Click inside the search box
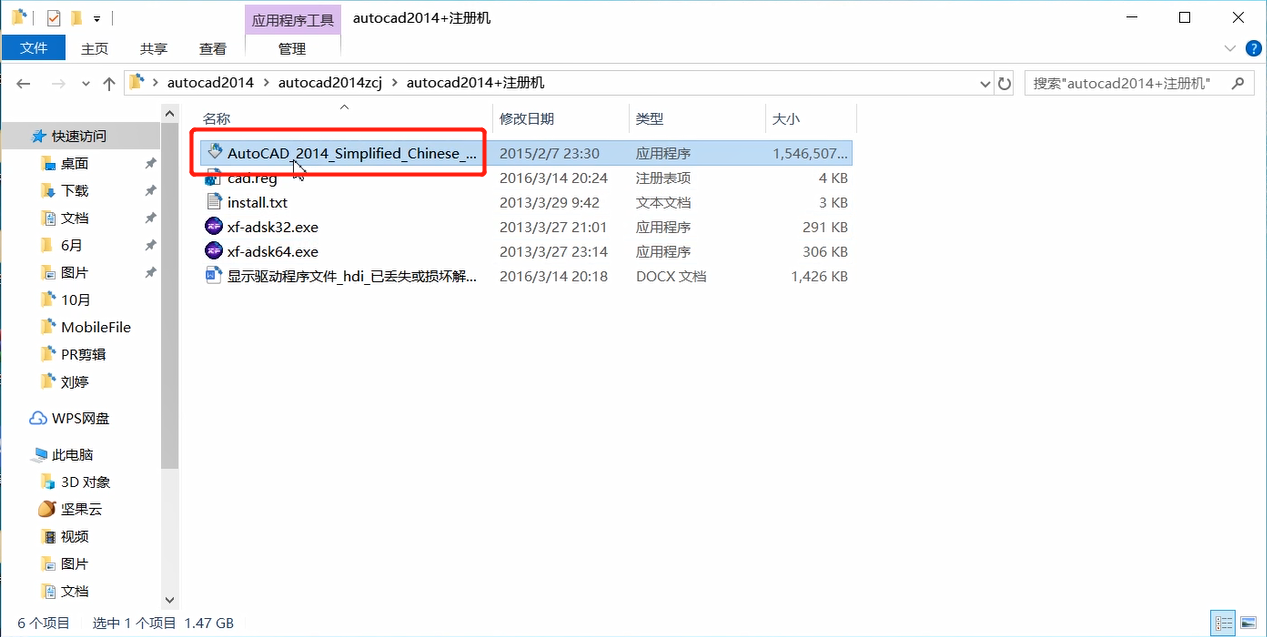Viewport: 1267px width, 637px height. (x=1120, y=83)
